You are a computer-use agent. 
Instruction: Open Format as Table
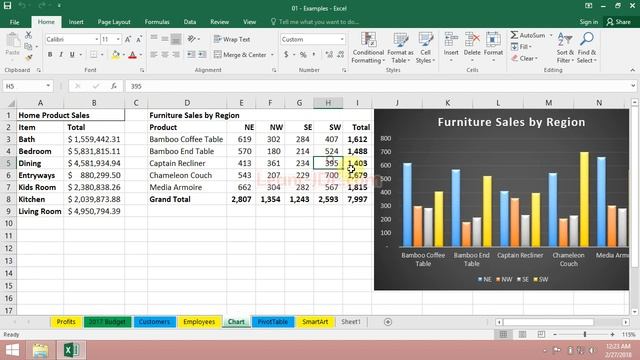point(400,48)
